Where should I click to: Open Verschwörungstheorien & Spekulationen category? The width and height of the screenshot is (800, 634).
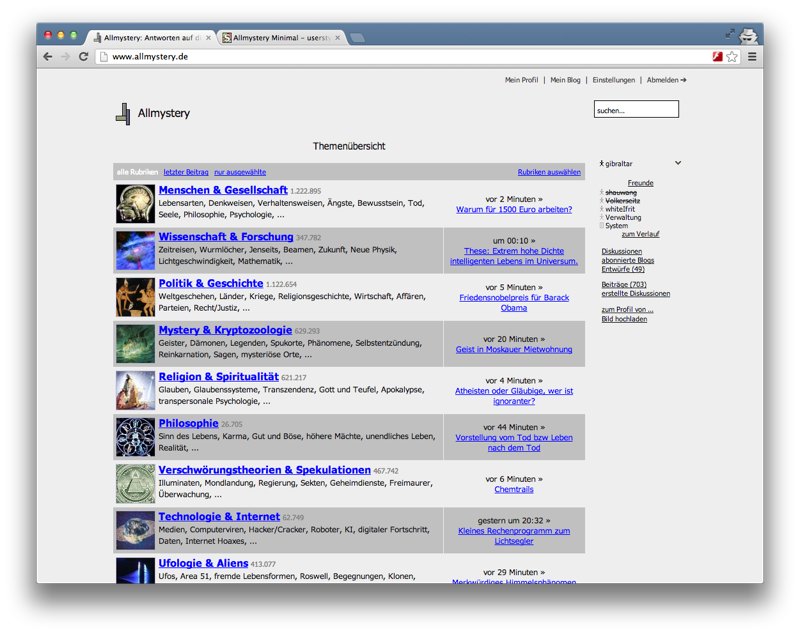pos(264,470)
